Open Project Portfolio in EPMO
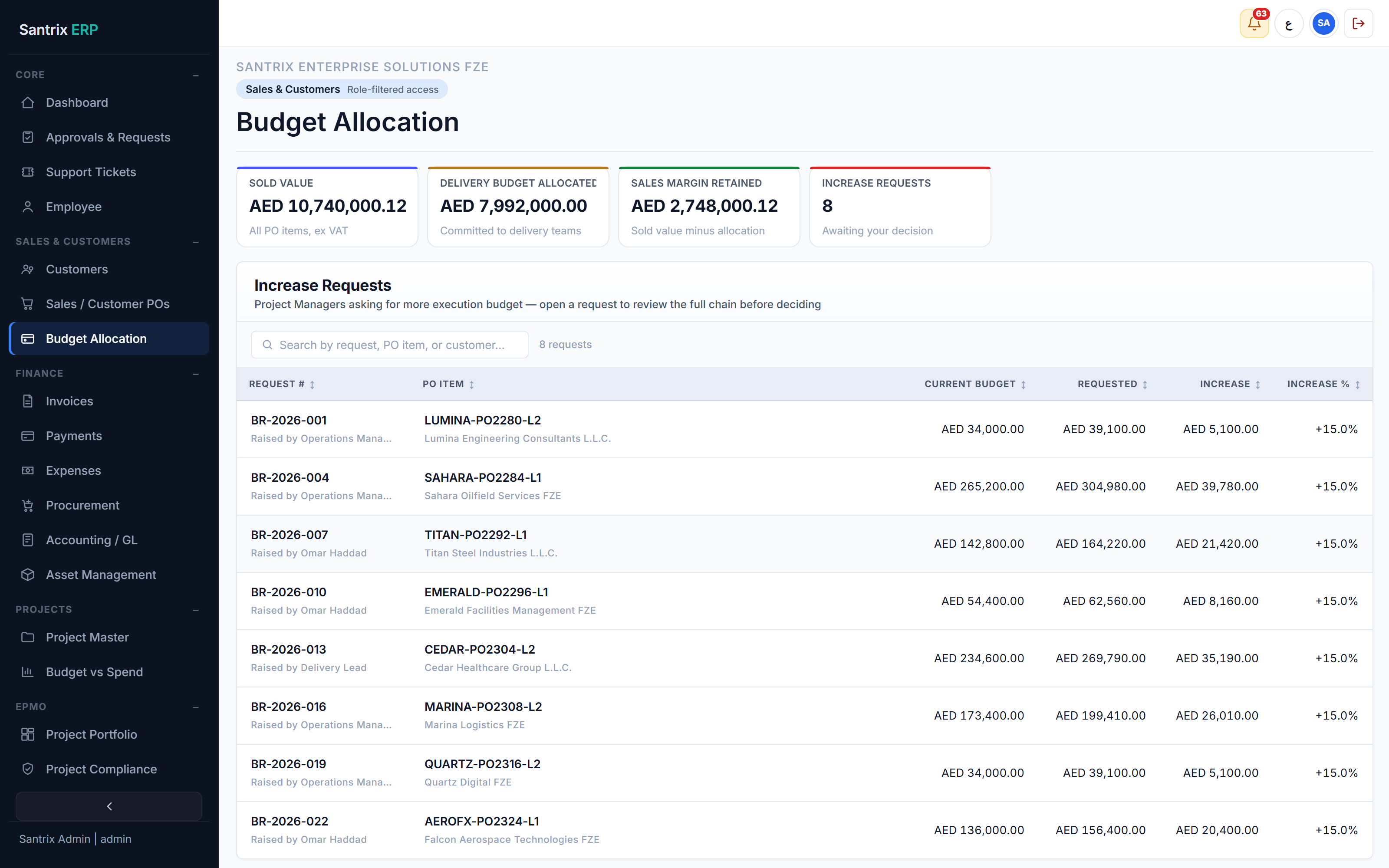1389x868 pixels. tap(109, 735)
